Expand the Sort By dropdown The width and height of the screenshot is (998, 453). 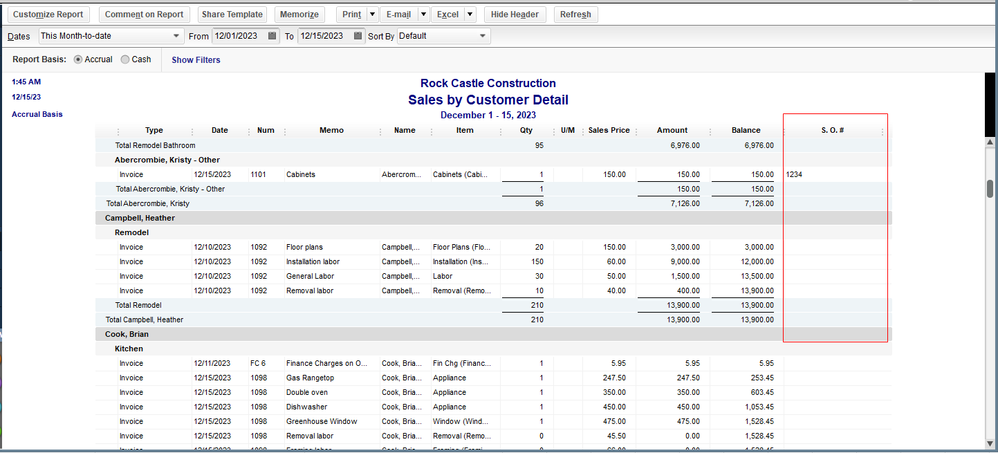483,37
